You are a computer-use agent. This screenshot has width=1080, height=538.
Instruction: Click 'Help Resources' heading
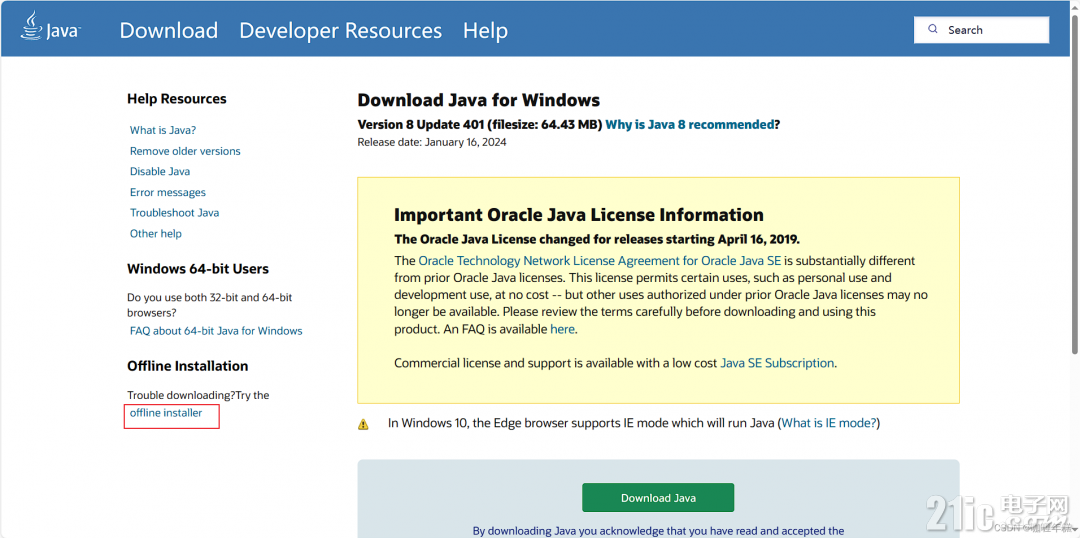point(176,99)
